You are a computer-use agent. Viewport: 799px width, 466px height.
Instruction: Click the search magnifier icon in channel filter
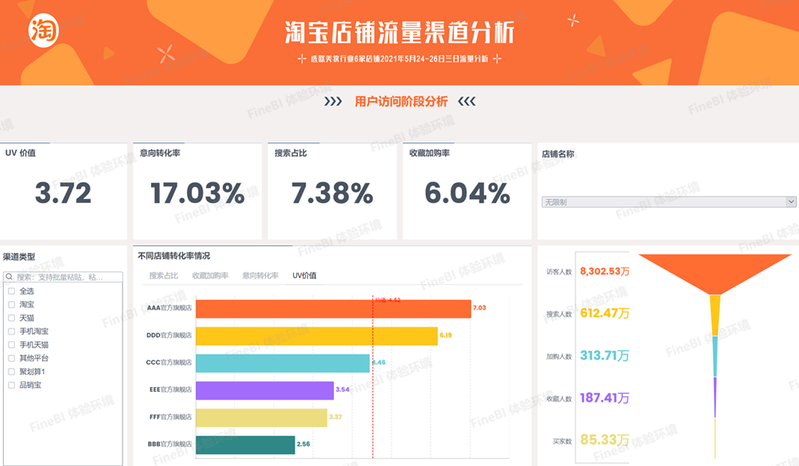coord(10,276)
